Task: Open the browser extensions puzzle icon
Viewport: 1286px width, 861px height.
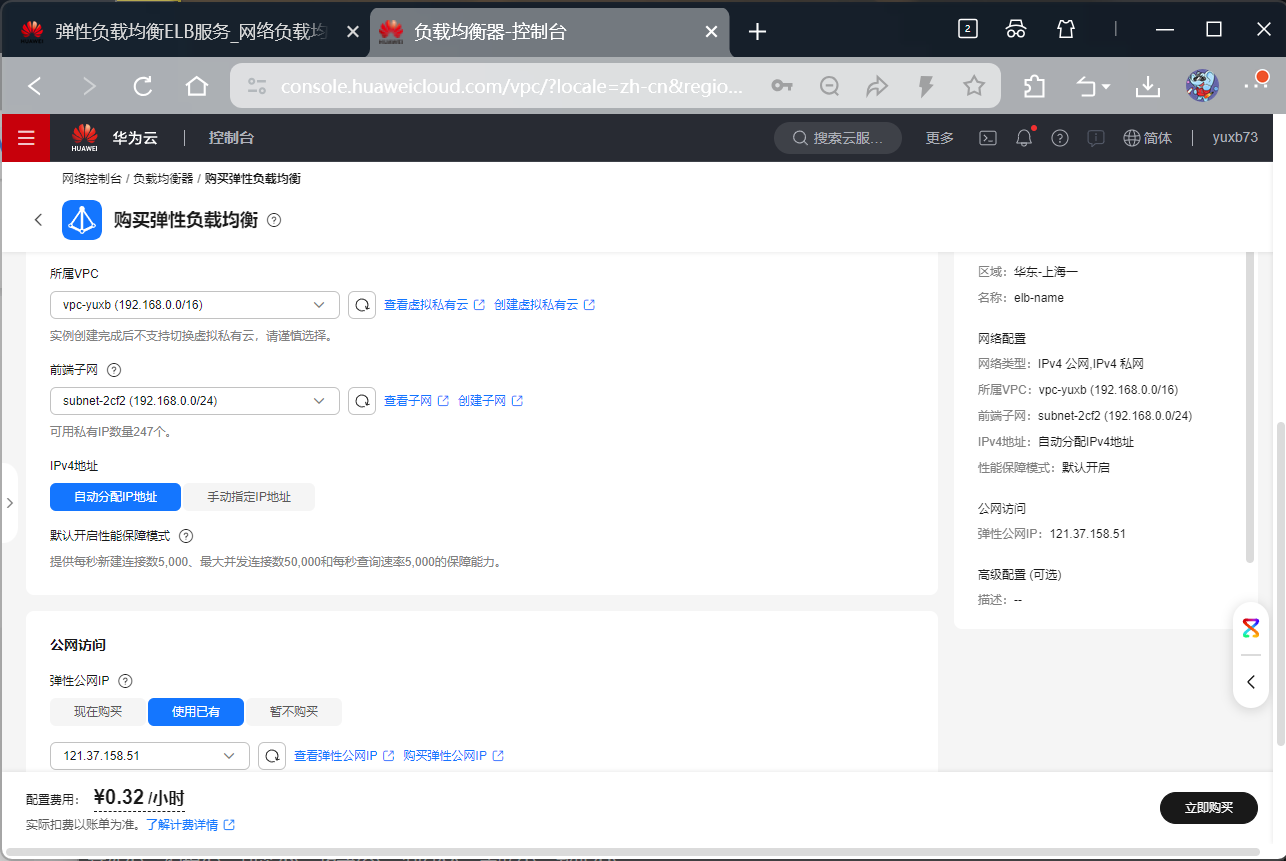Action: pyautogui.click(x=1034, y=87)
